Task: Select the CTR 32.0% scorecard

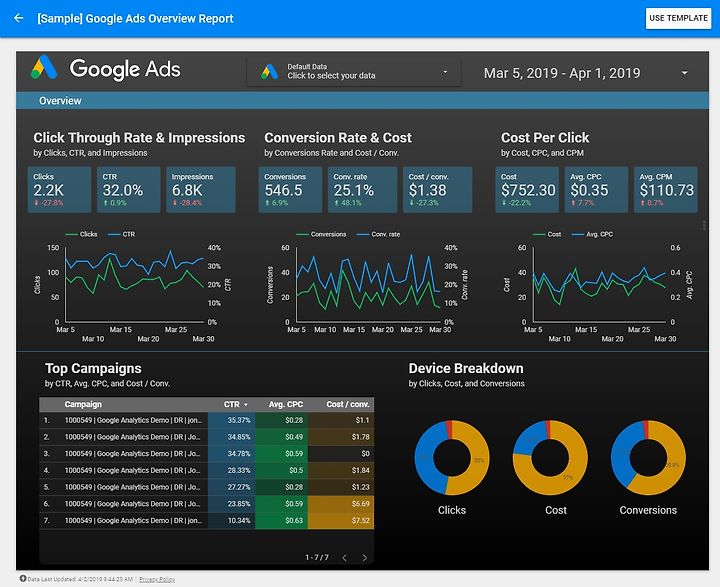Action: pyautogui.click(x=129, y=190)
